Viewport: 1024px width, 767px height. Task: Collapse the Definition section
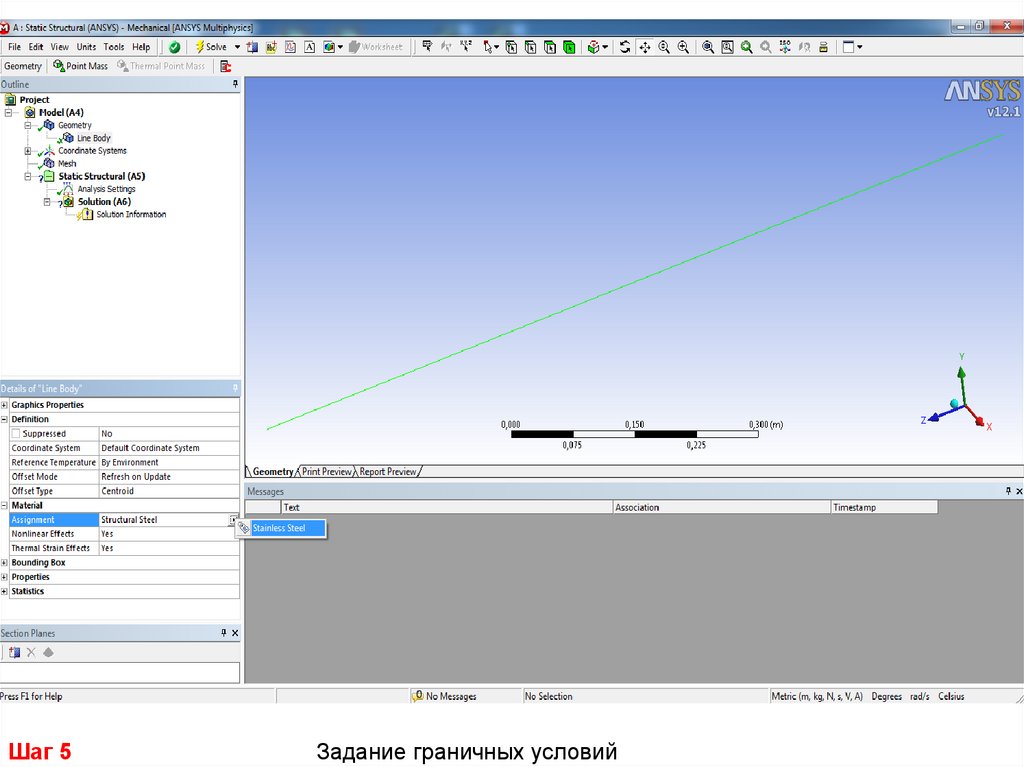click(x=5, y=420)
